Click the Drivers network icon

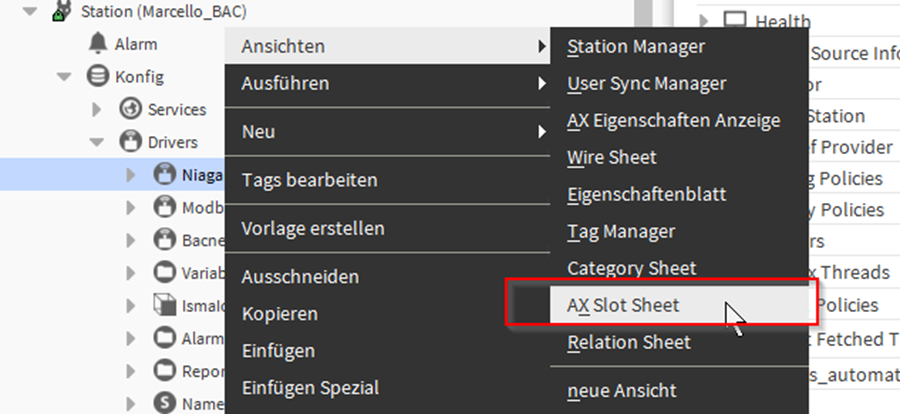130,142
